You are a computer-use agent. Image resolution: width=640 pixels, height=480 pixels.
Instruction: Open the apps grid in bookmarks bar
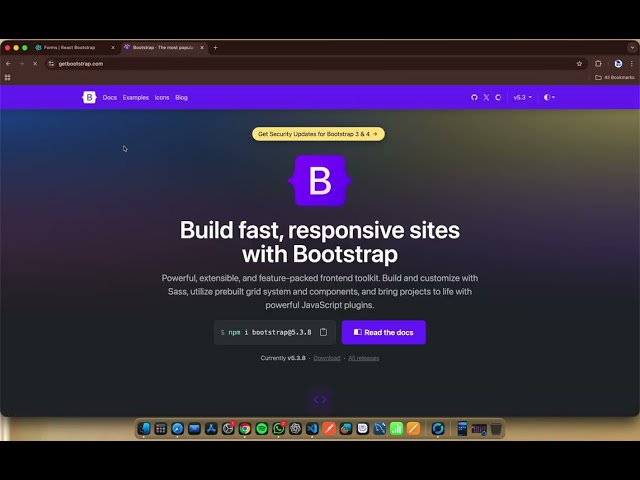click(x=7, y=78)
